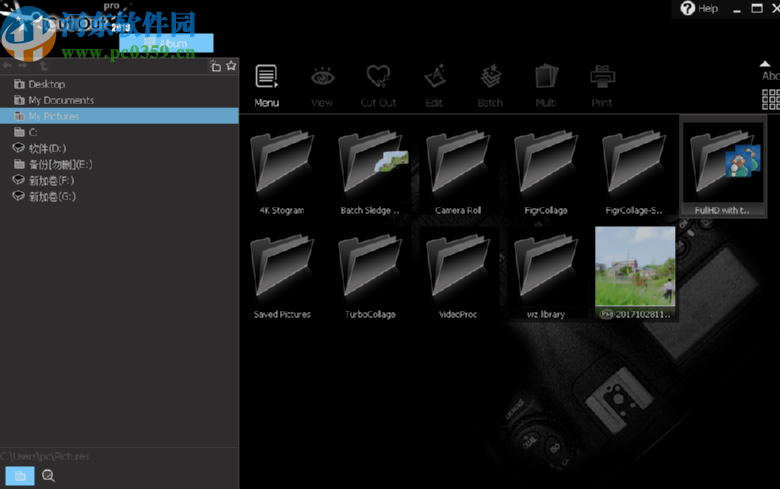
Task: Click the C:\Users\pc\Pictures path text
Action: point(45,456)
